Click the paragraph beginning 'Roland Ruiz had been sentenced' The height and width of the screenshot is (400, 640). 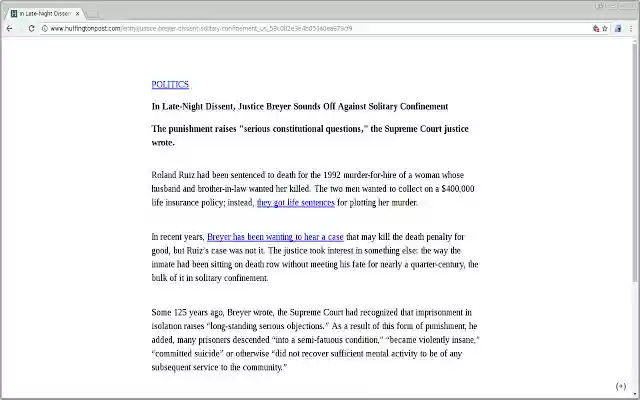click(x=312, y=188)
